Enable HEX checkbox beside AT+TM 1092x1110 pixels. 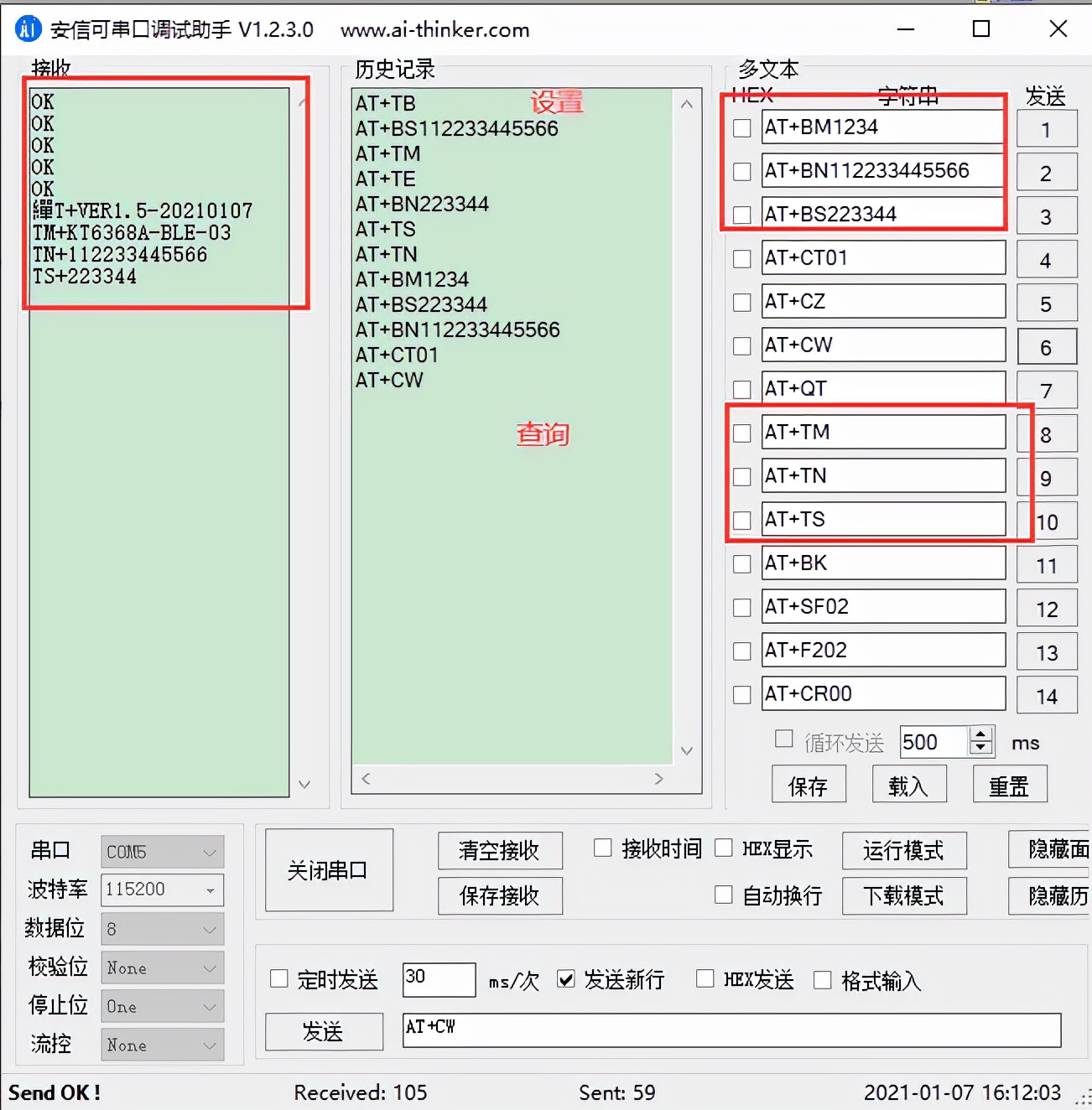pos(741,433)
